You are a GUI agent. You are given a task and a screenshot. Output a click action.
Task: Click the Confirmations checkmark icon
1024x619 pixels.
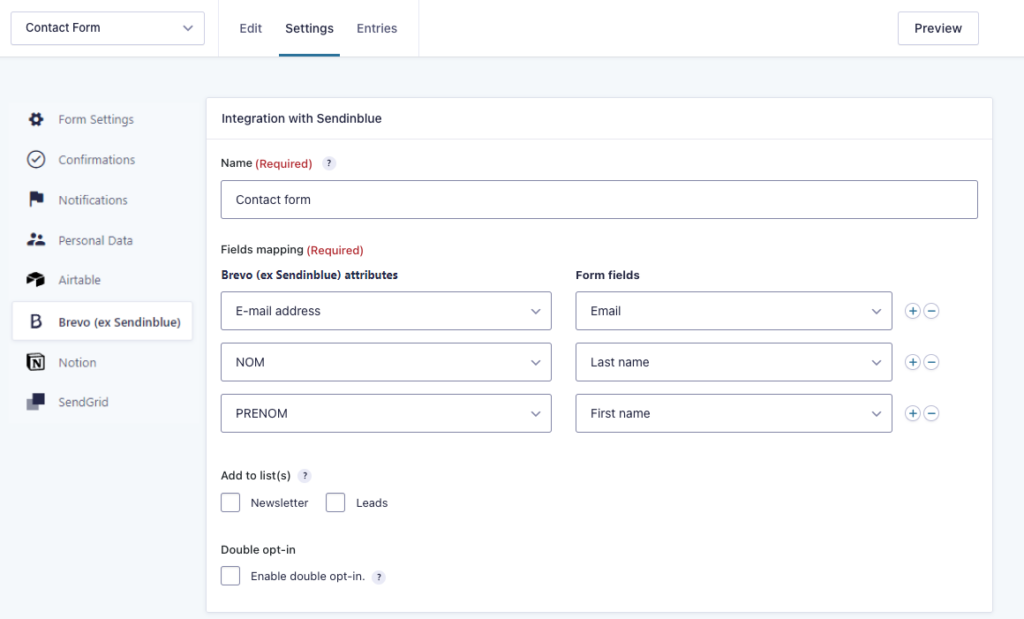click(36, 159)
